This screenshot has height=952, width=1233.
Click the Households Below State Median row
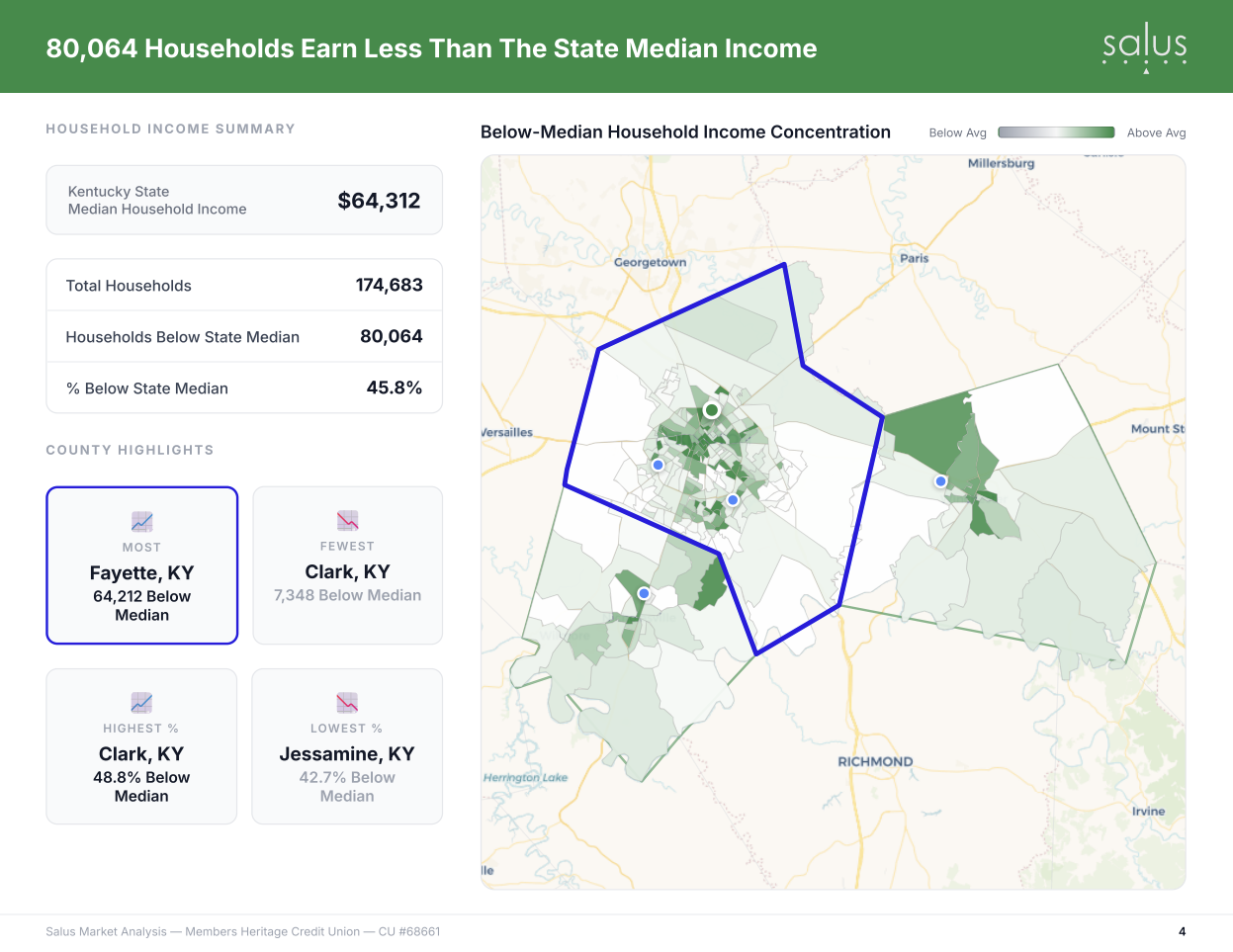pos(244,337)
